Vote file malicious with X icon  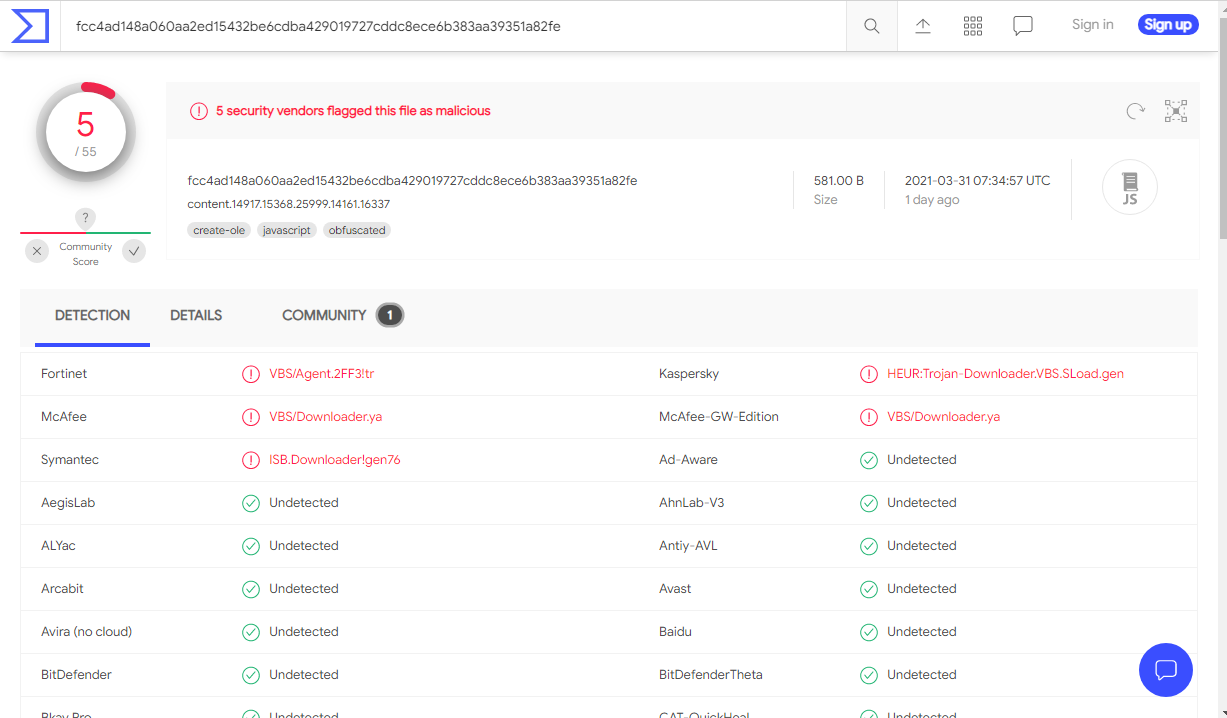click(37, 252)
